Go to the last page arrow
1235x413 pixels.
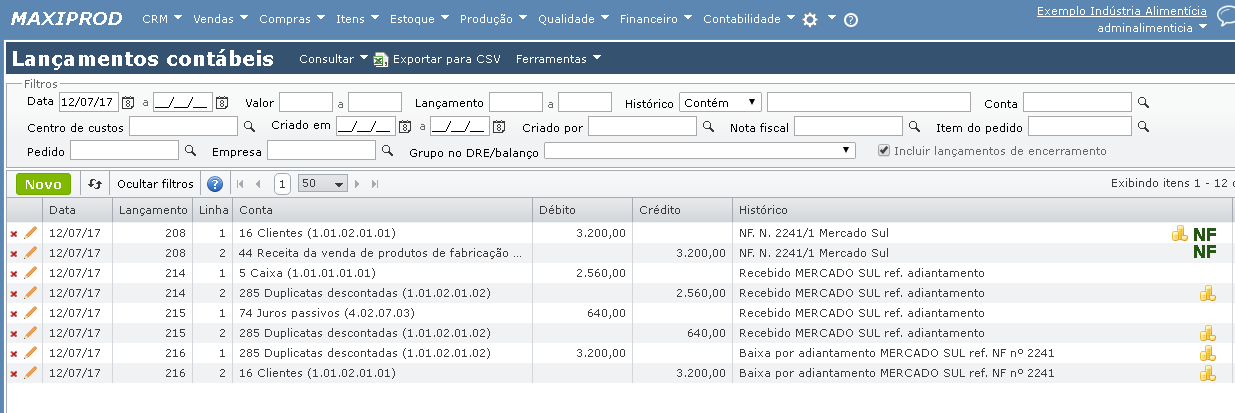click(375, 184)
